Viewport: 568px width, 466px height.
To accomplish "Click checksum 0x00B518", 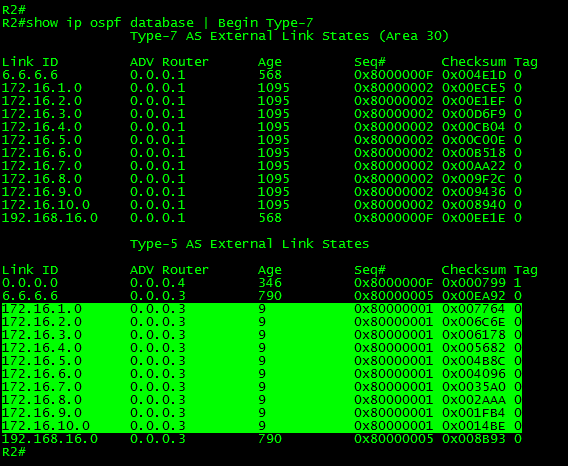I will 473,153.
